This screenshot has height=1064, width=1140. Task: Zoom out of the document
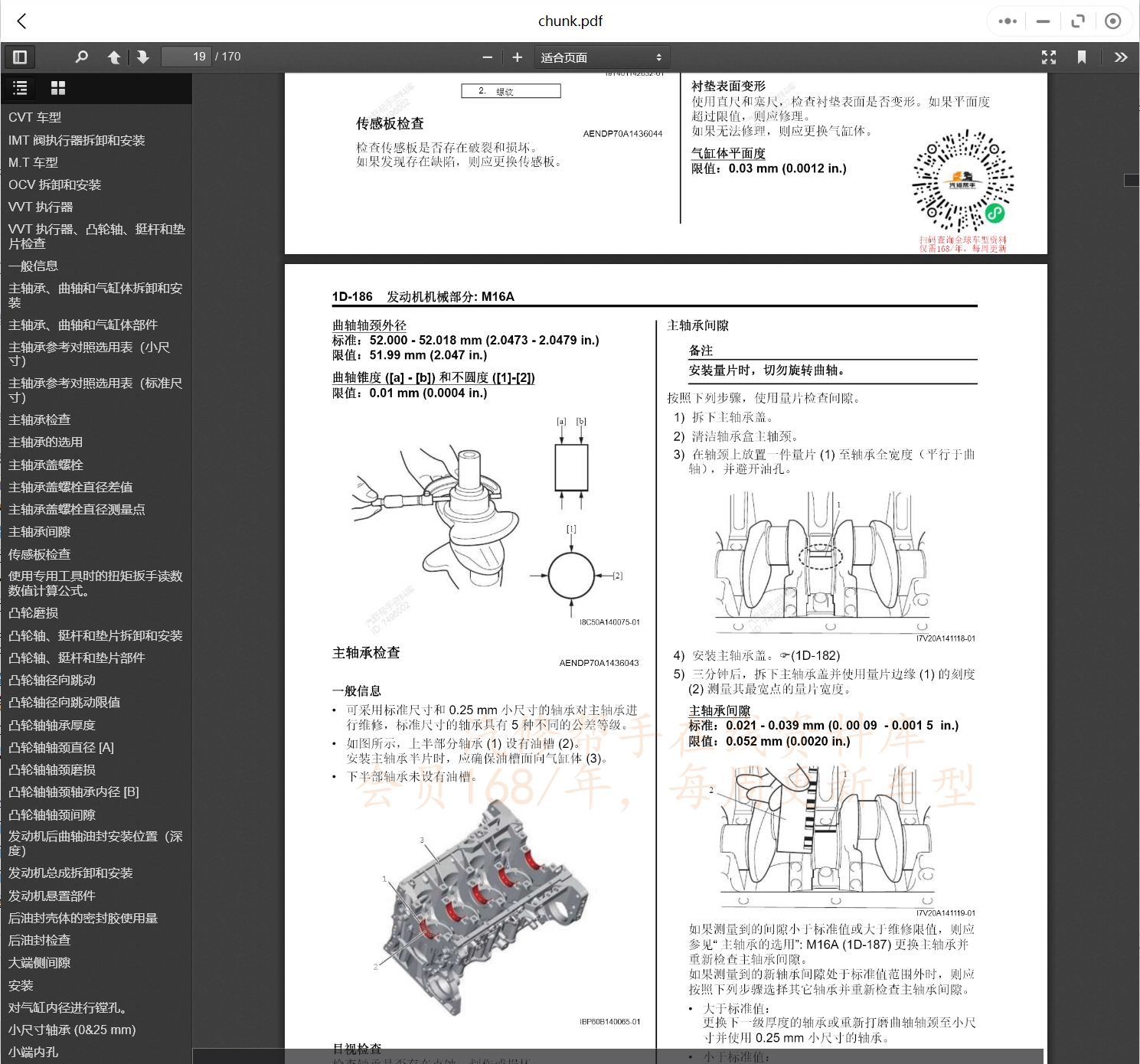[x=487, y=57]
